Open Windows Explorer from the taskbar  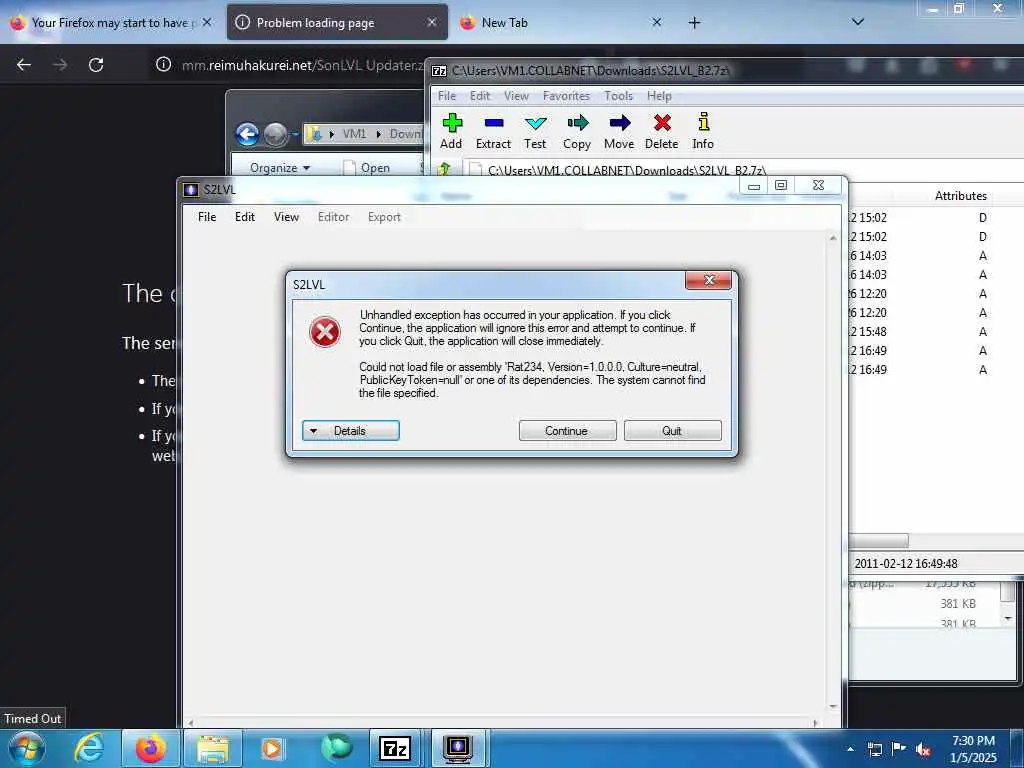(x=213, y=748)
